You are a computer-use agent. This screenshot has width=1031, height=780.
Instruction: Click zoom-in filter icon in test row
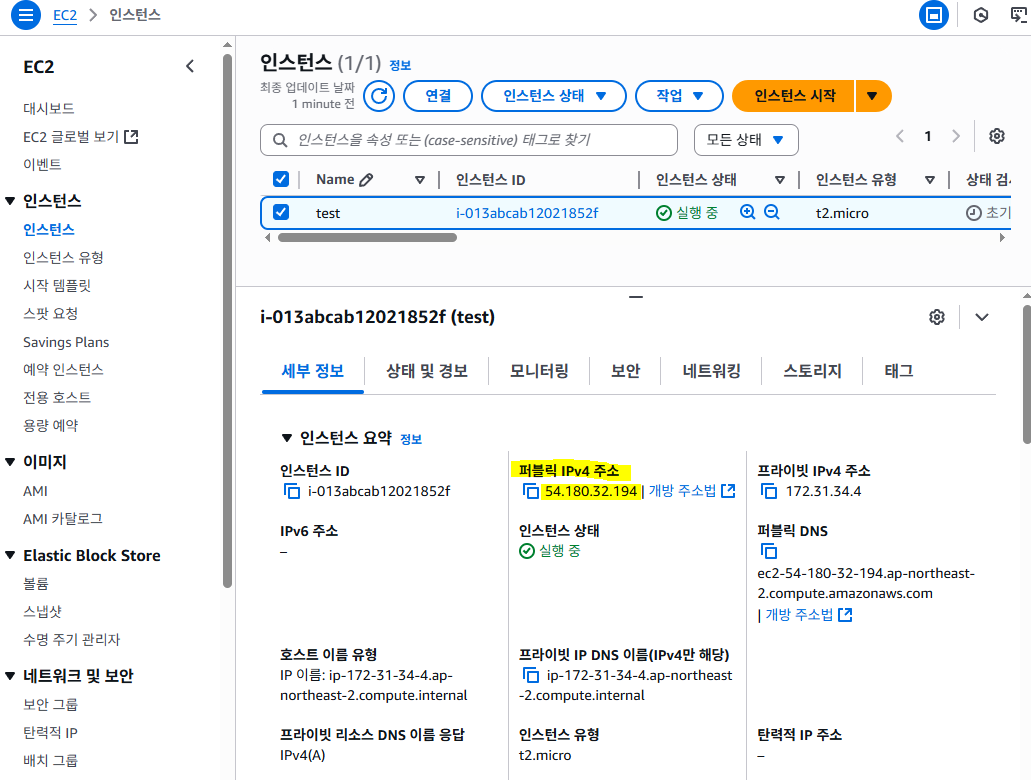pos(747,212)
